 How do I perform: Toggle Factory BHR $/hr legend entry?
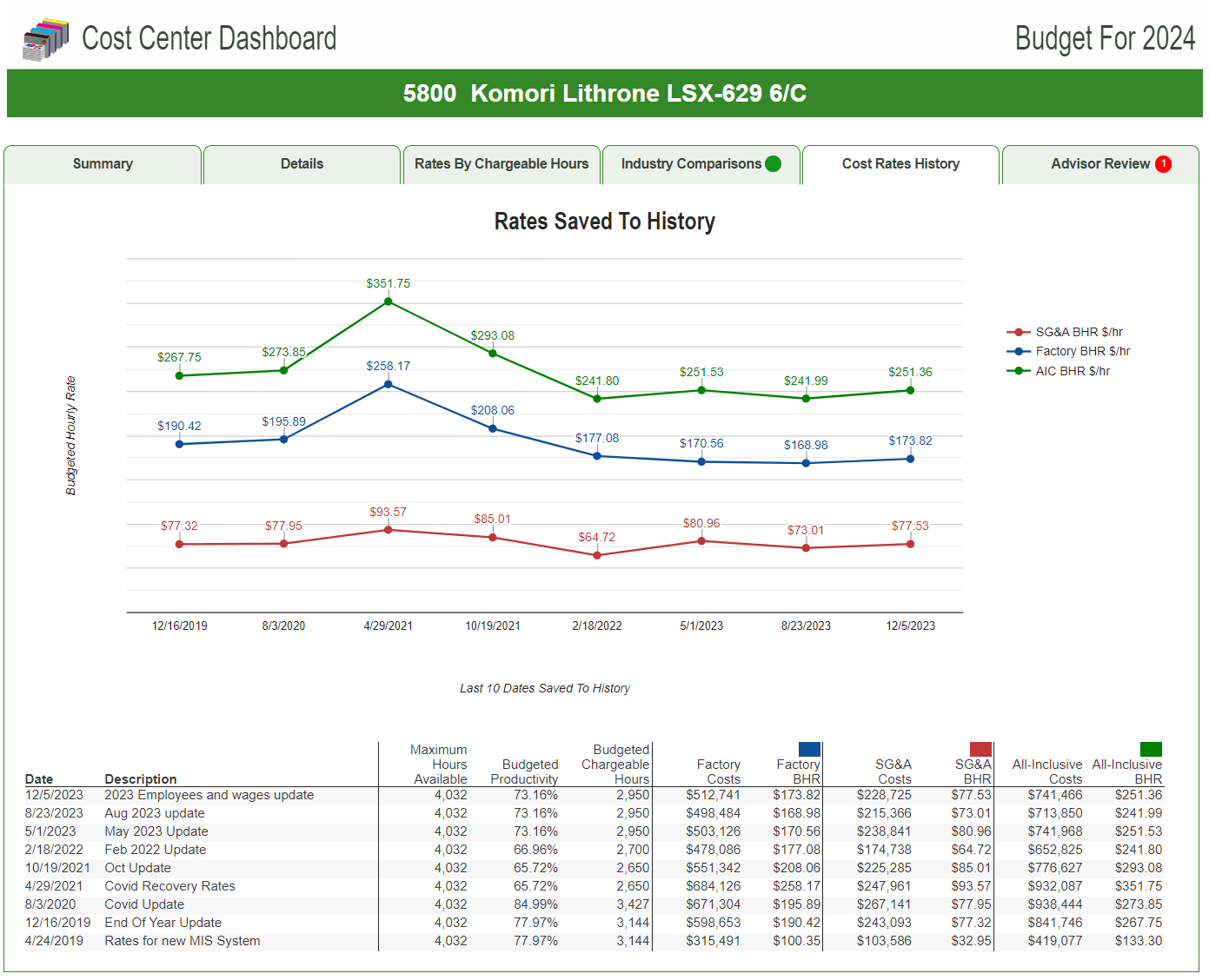(1068, 351)
